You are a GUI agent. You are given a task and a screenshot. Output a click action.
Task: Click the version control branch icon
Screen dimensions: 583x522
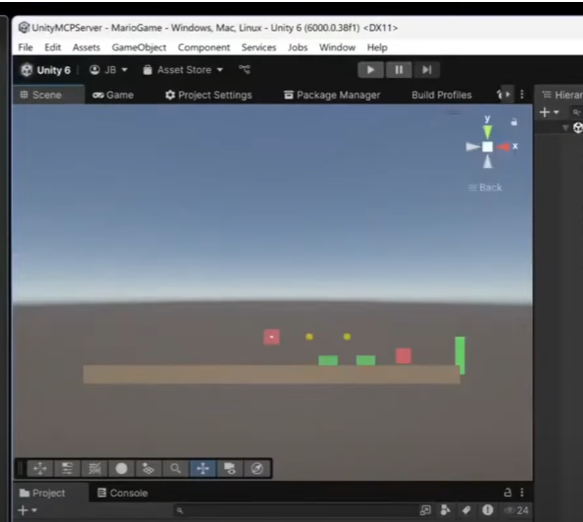[245, 70]
